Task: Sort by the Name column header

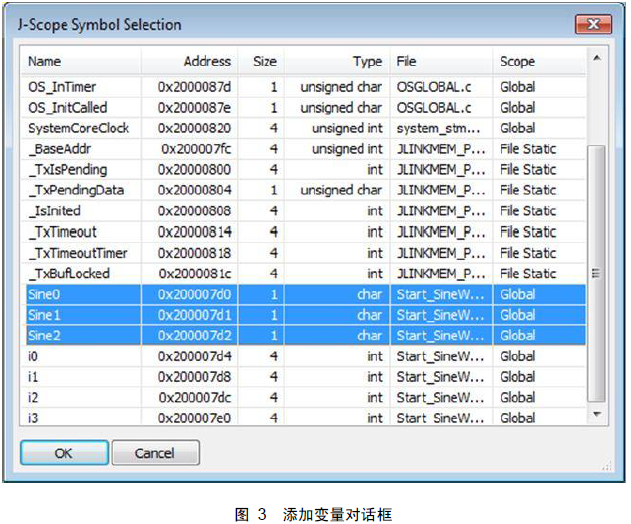Action: click(81, 61)
